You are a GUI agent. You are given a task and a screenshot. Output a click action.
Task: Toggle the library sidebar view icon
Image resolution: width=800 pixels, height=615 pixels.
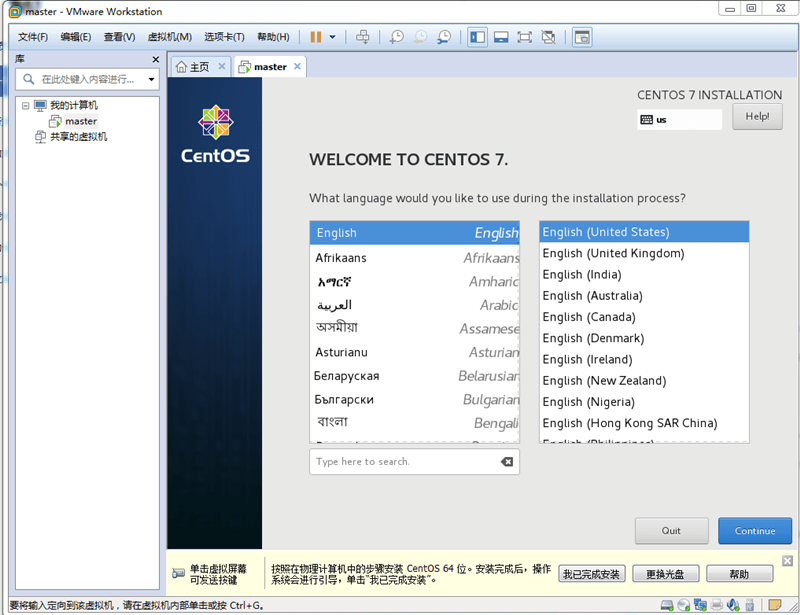click(x=478, y=37)
